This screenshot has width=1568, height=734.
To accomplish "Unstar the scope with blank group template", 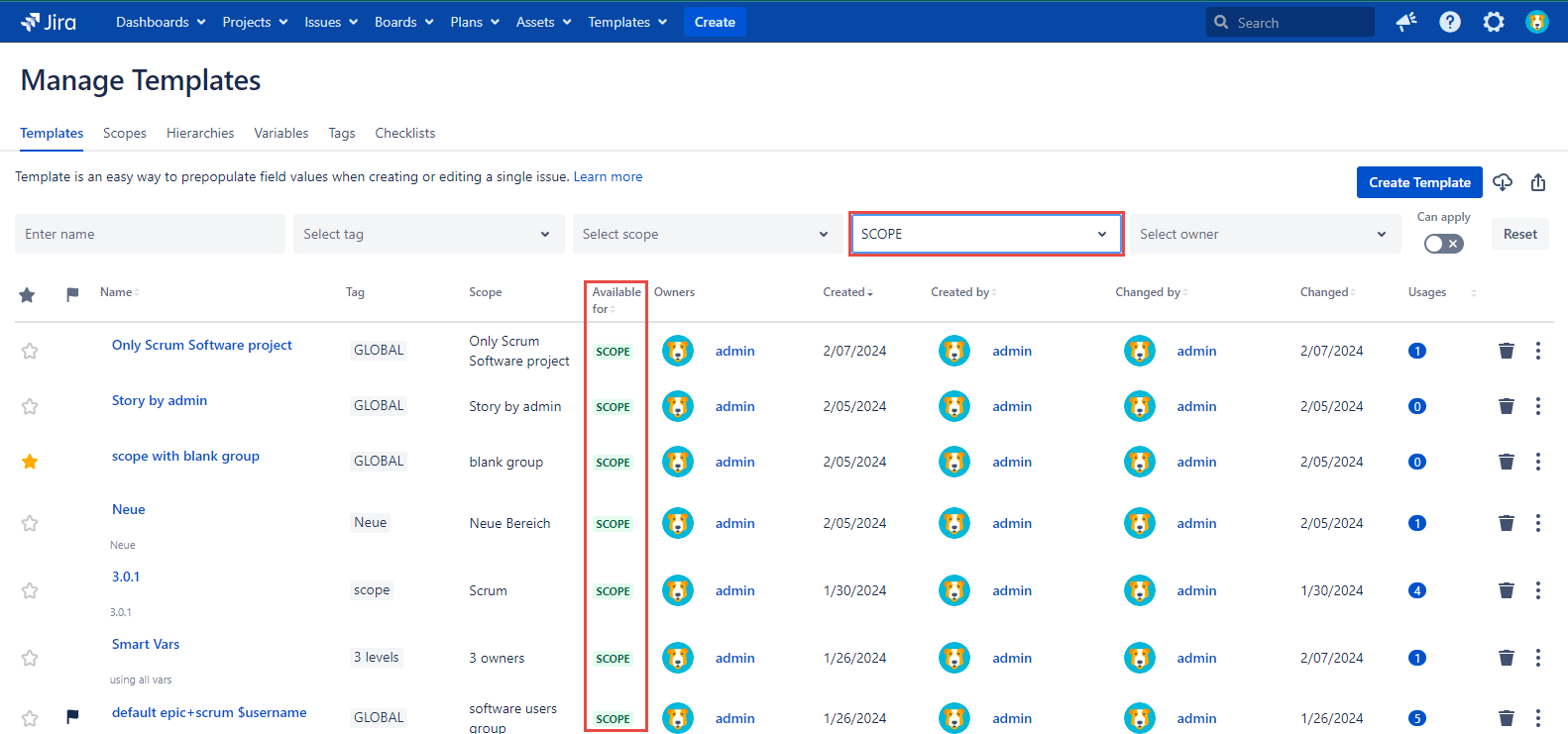I will [30, 462].
